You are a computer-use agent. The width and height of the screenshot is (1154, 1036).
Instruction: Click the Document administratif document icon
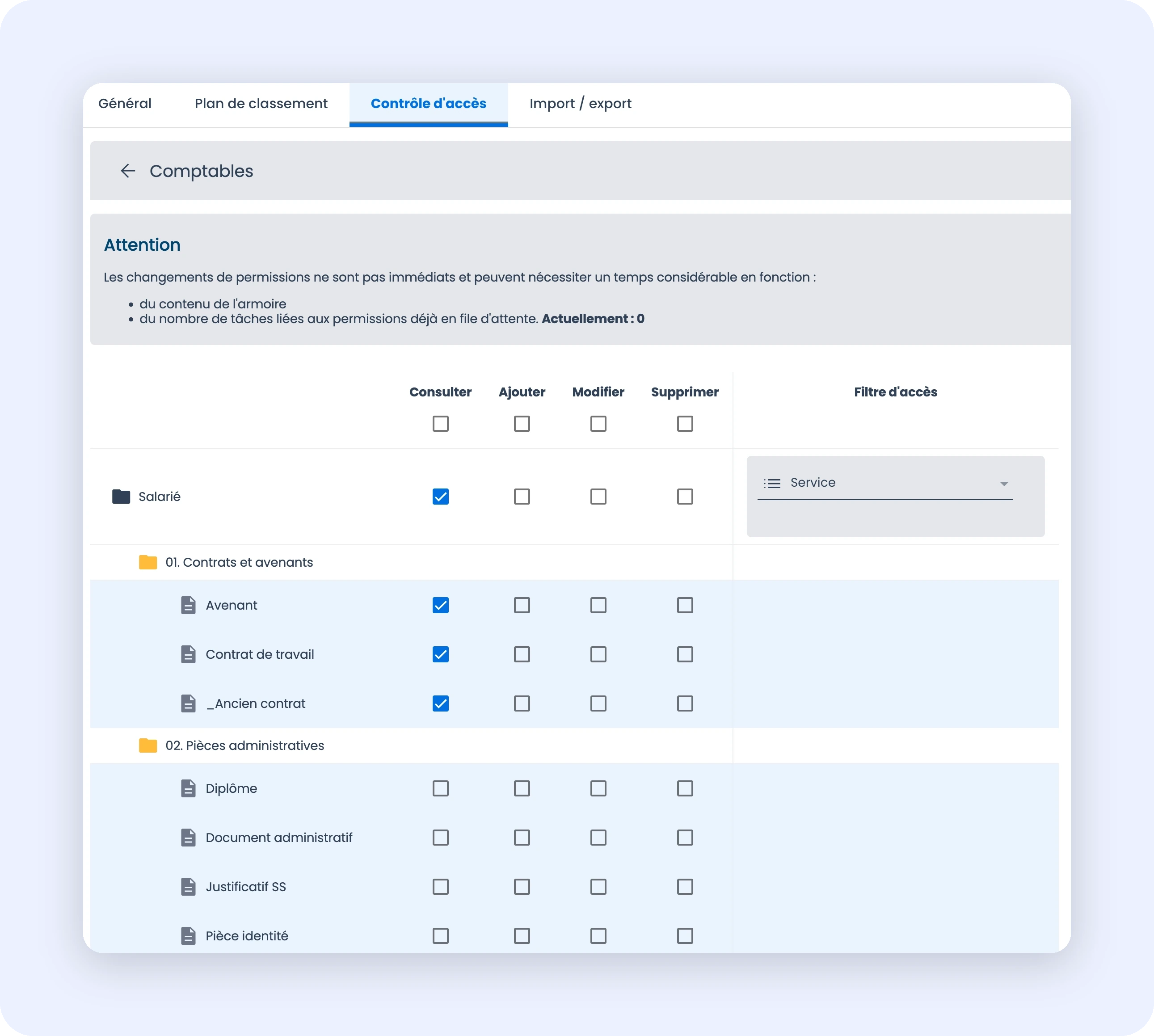pos(188,838)
